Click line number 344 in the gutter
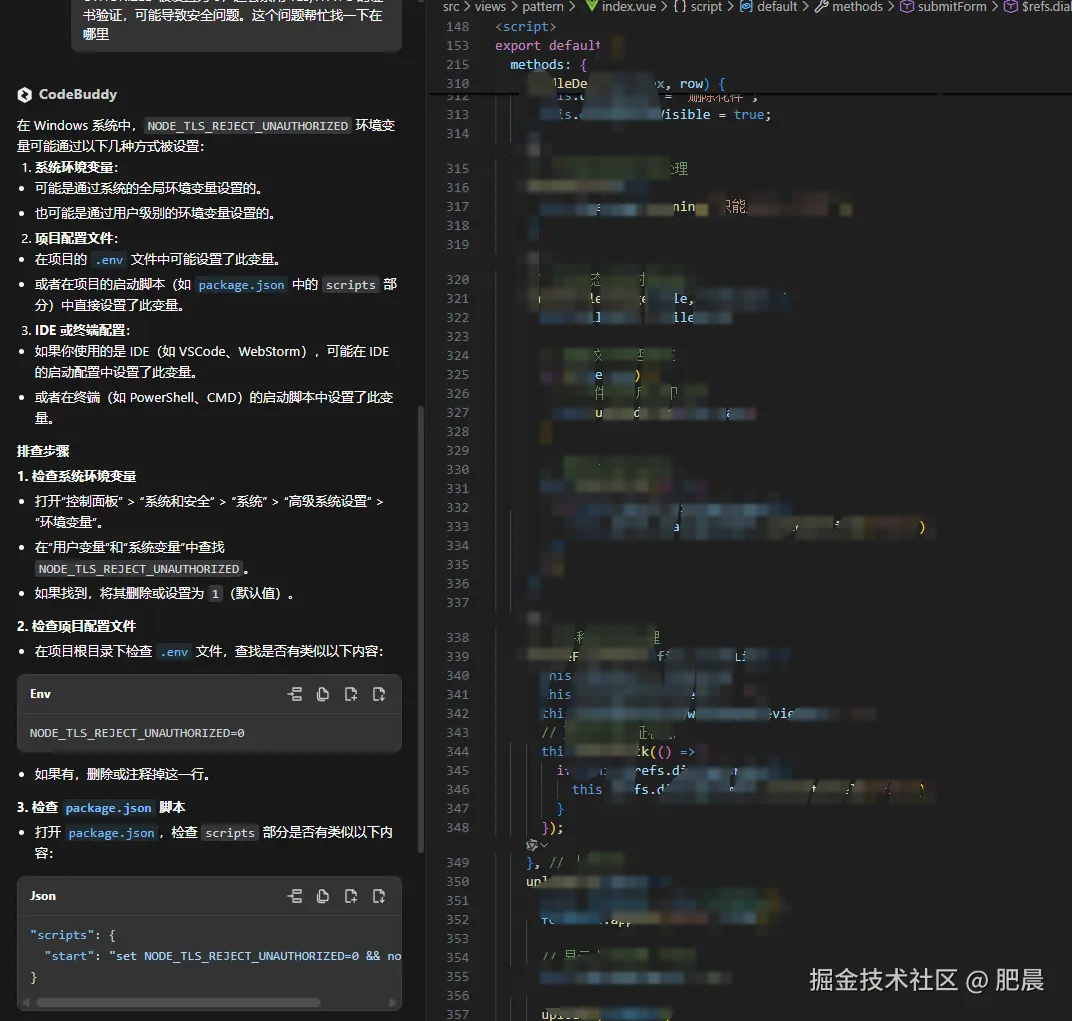The width and height of the screenshot is (1072, 1021). (x=457, y=752)
